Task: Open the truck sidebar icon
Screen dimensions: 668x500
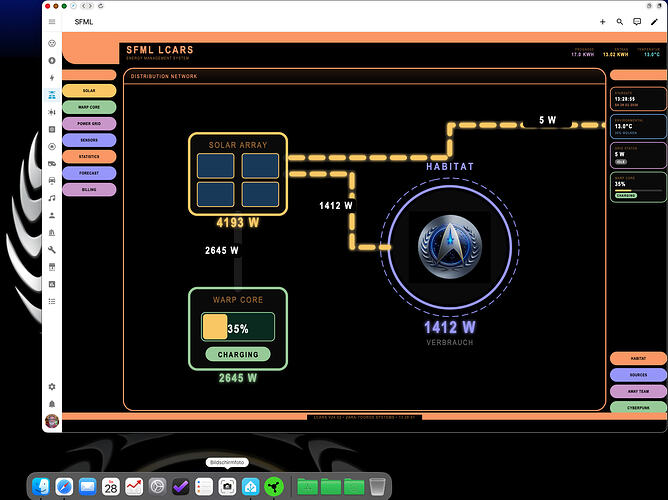Action: pos(52,164)
